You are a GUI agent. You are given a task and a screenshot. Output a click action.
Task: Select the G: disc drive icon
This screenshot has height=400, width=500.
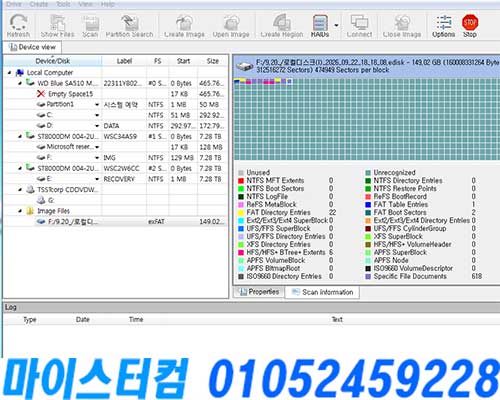tap(41, 200)
